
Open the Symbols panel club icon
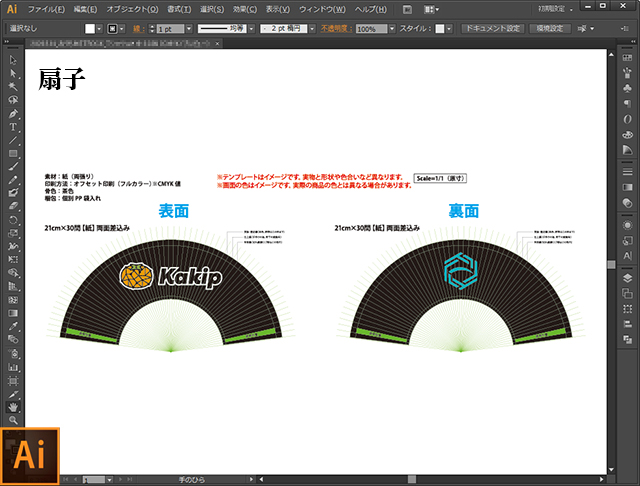click(627, 88)
